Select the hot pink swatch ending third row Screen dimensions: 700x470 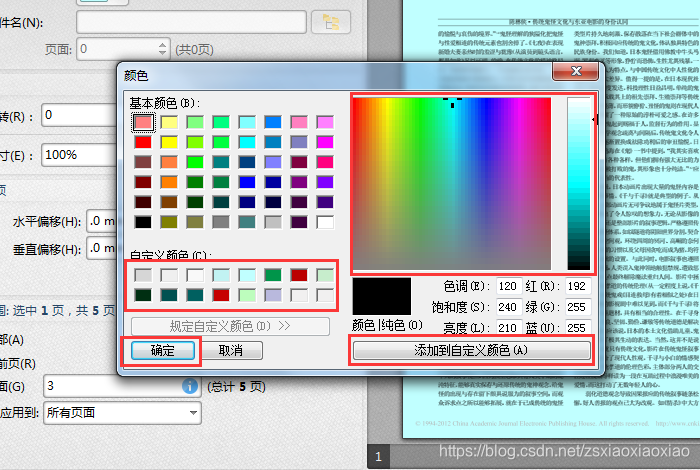point(325,162)
